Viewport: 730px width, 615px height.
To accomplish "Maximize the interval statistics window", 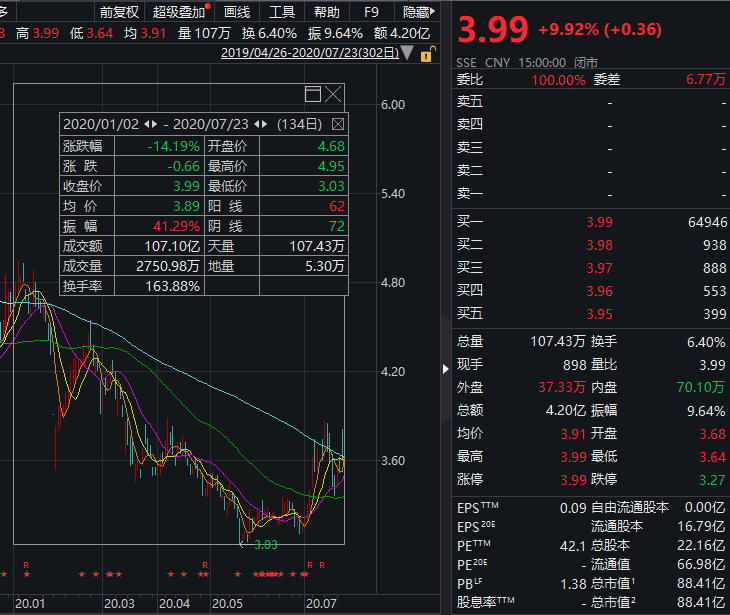I will pyautogui.click(x=312, y=94).
